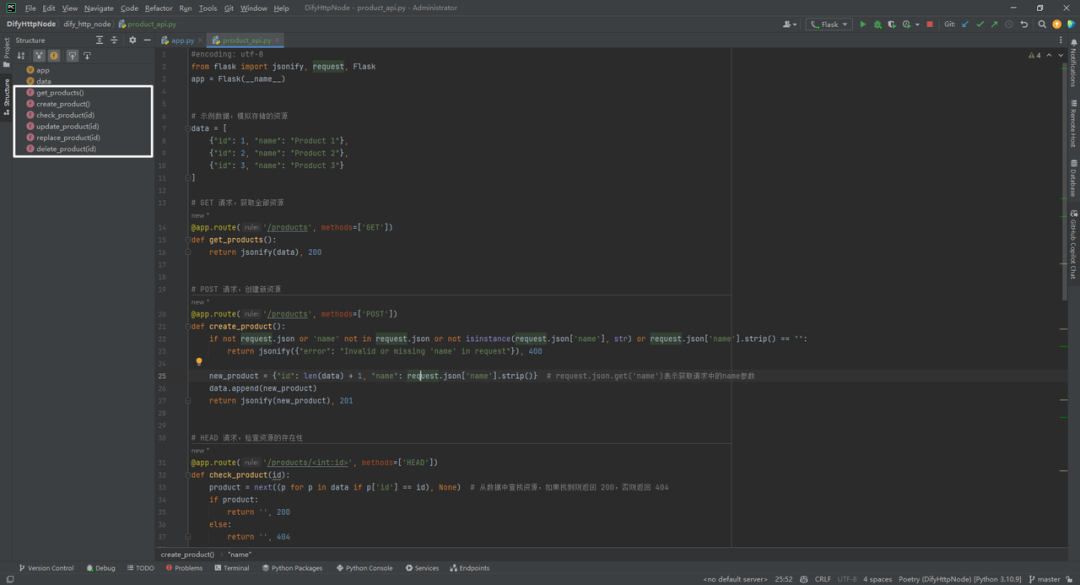The image size is (1080, 585).
Task: Close the app.py tab
Action: coord(200,40)
